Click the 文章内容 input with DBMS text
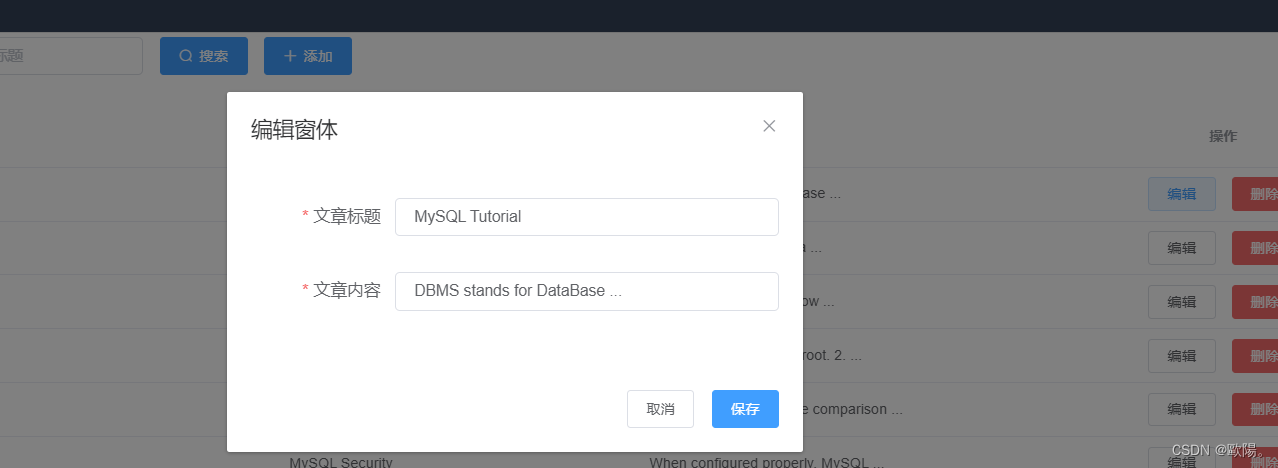This screenshot has height=468, width=1278. point(586,291)
